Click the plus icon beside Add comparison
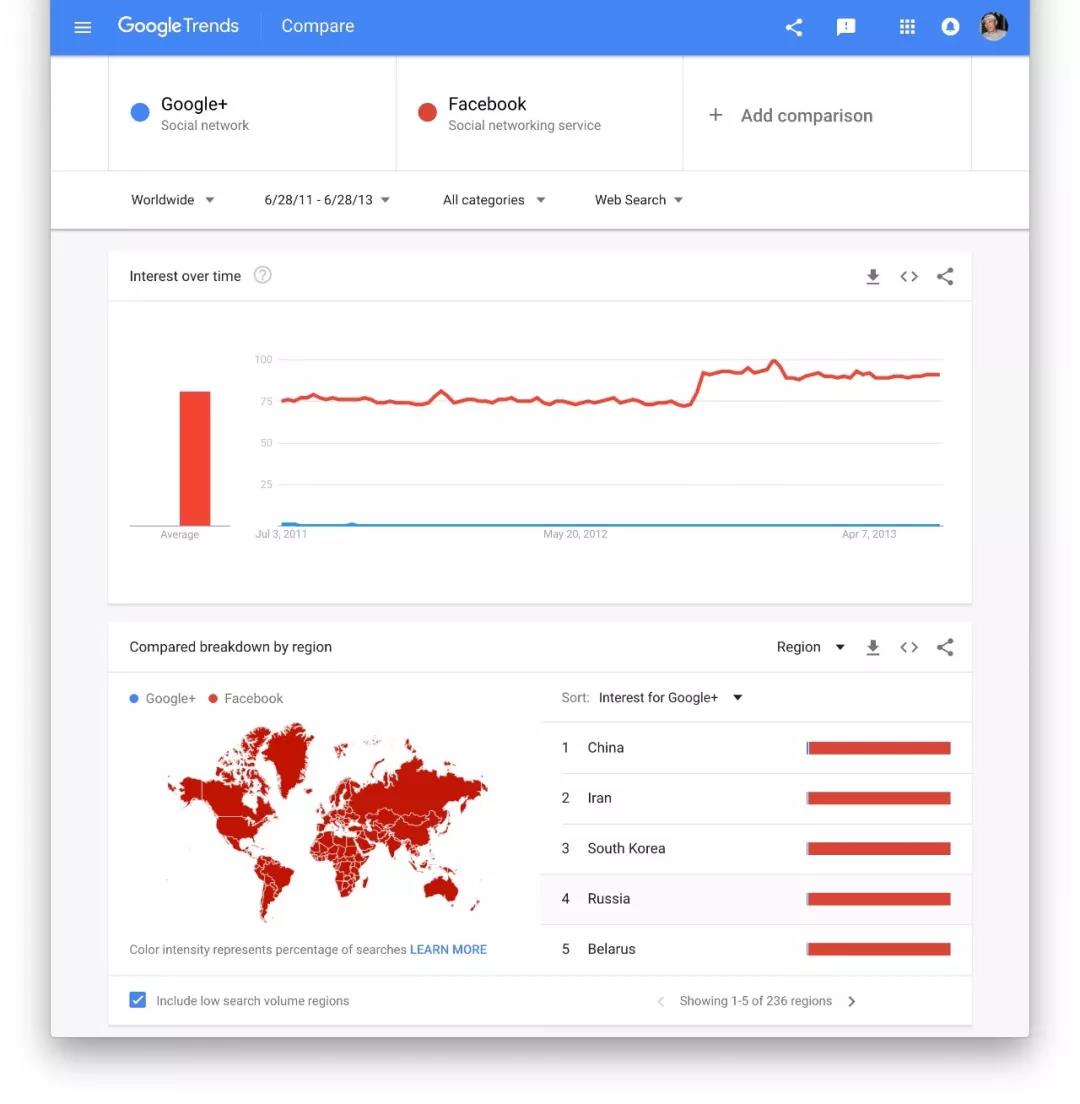 click(715, 114)
